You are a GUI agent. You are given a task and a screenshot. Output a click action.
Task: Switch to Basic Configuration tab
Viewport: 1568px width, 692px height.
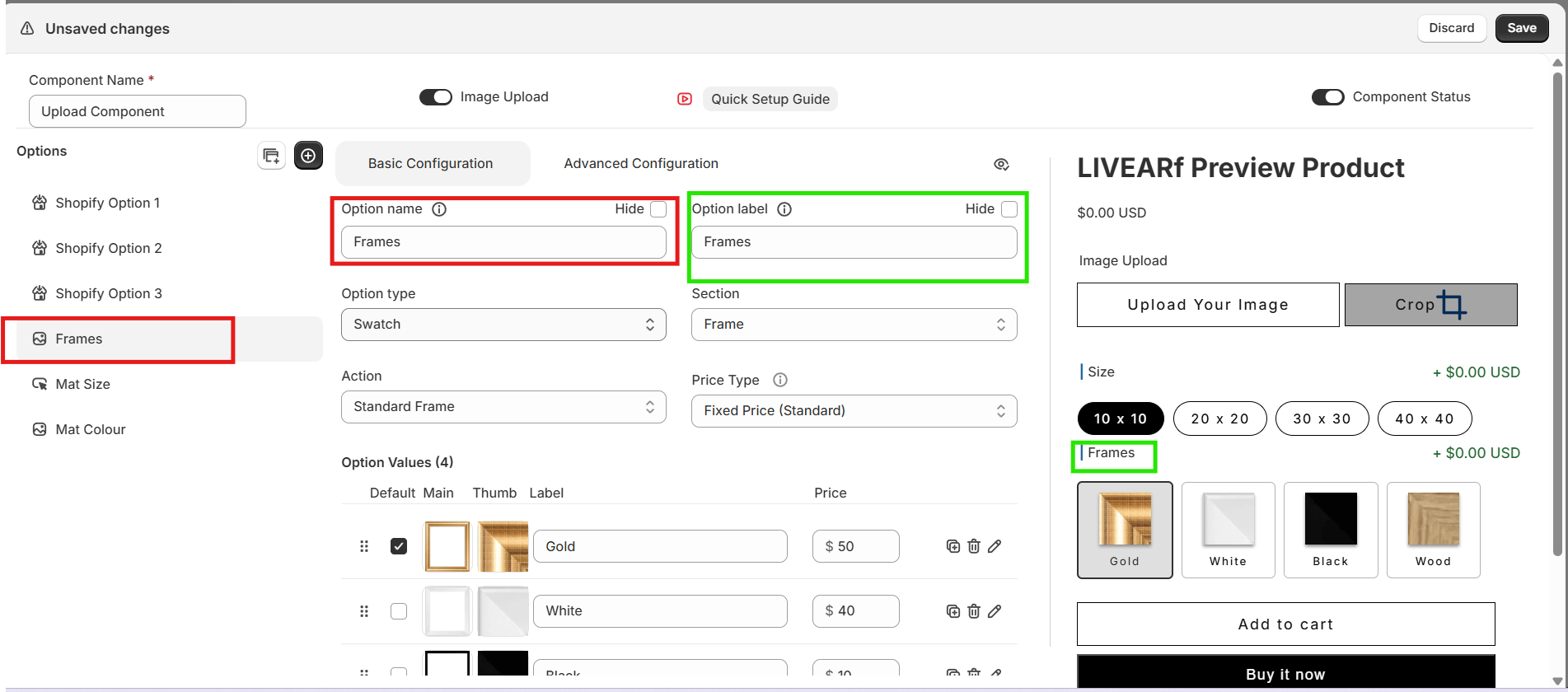pyautogui.click(x=431, y=163)
